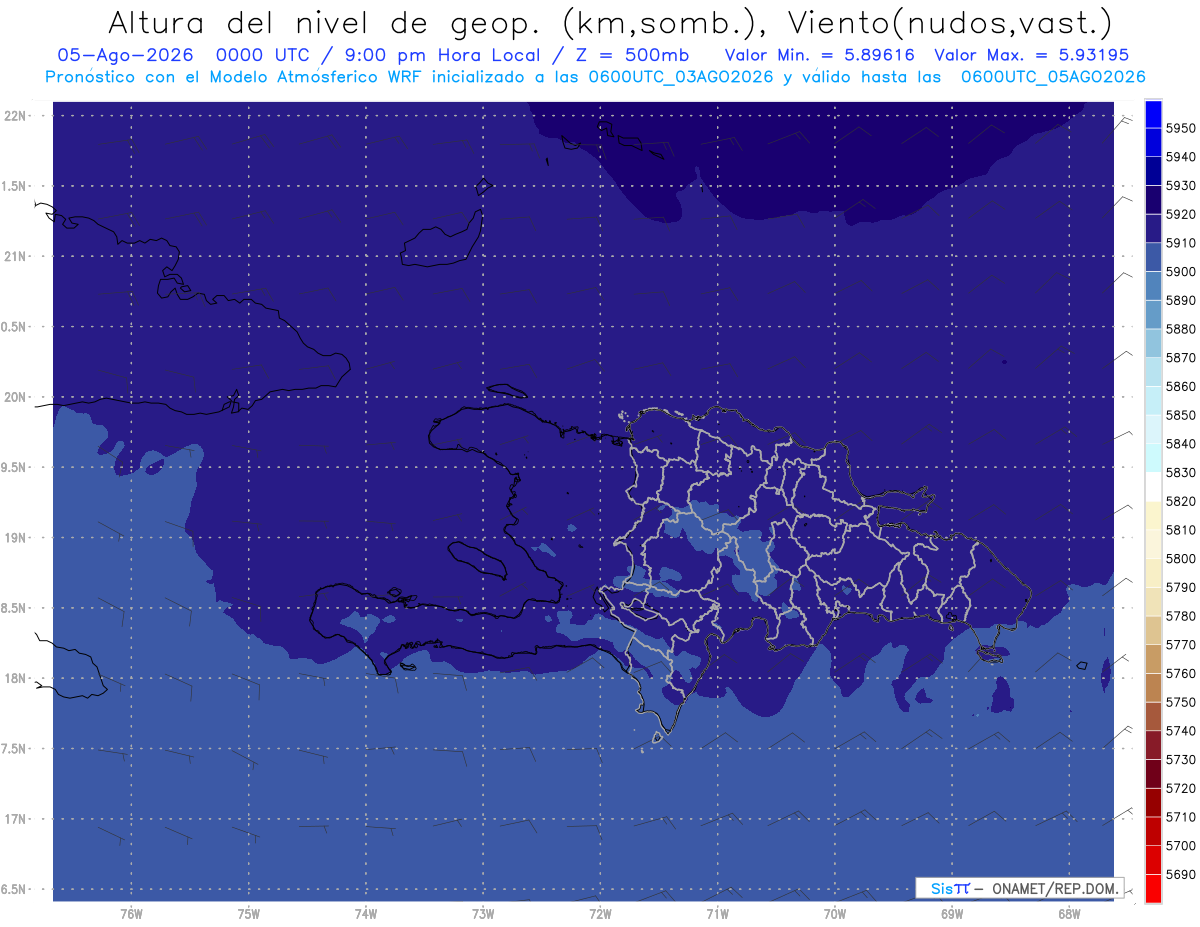Click the '17N' latitude label
Screen dimensions: 1200x927
[15, 819]
